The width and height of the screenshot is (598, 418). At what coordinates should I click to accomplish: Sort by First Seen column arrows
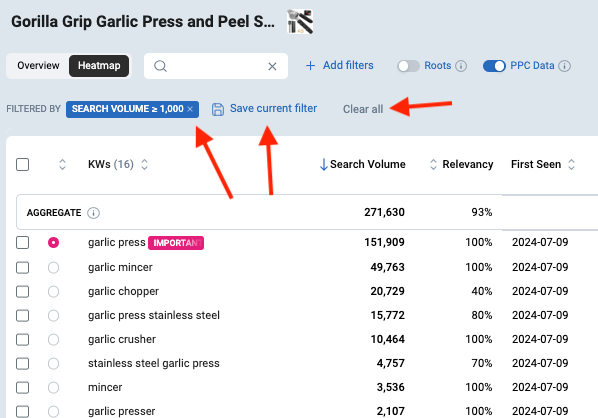click(x=571, y=164)
